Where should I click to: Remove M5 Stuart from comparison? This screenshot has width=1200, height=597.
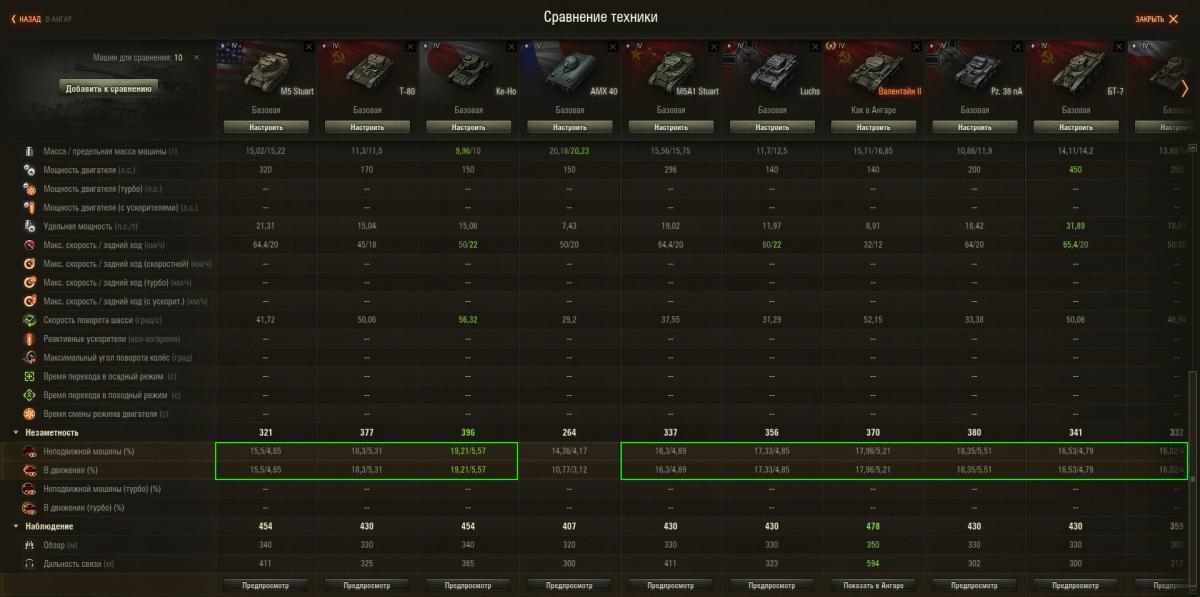tap(308, 46)
